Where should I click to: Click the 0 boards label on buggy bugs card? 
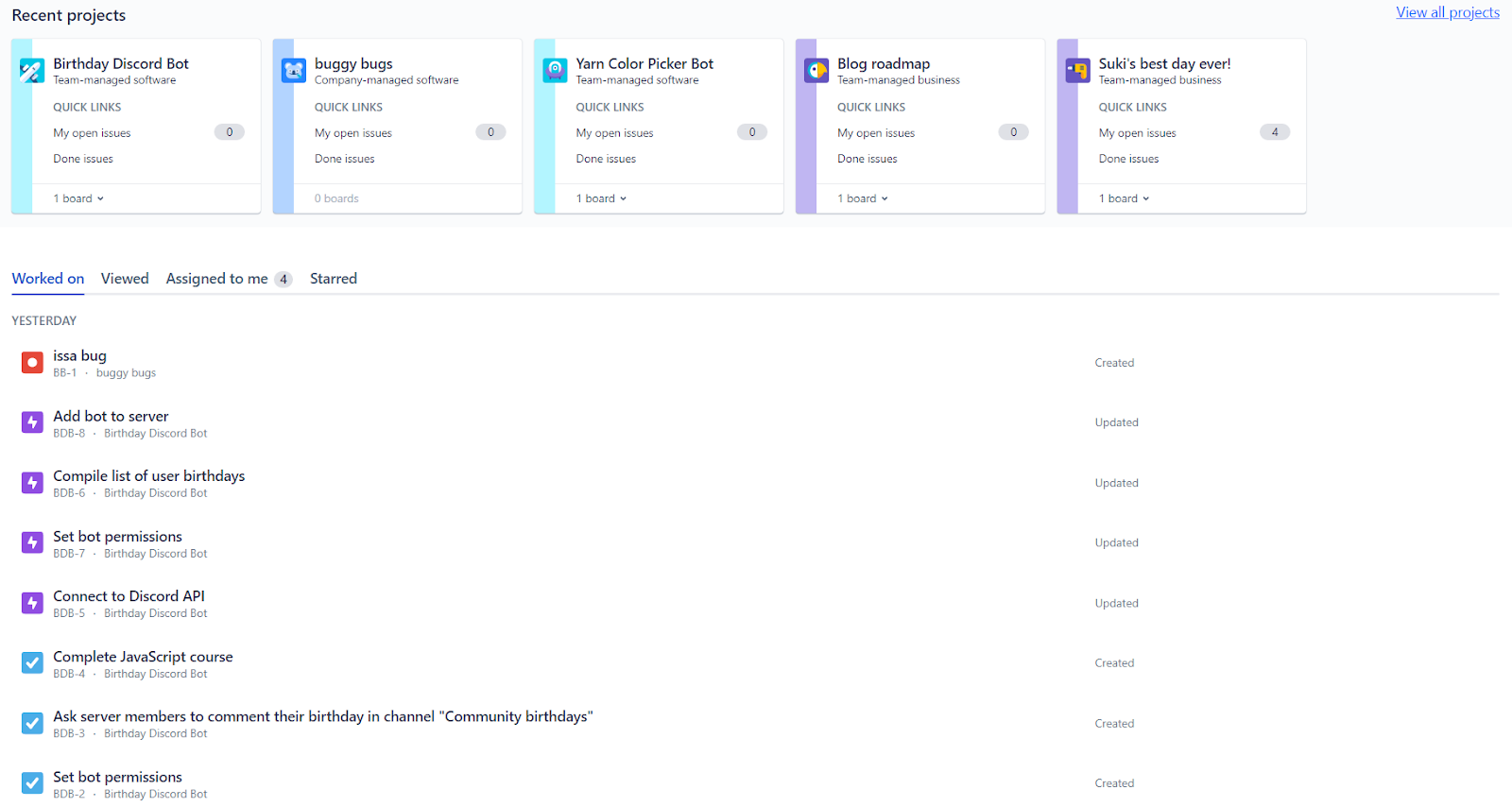coord(336,198)
